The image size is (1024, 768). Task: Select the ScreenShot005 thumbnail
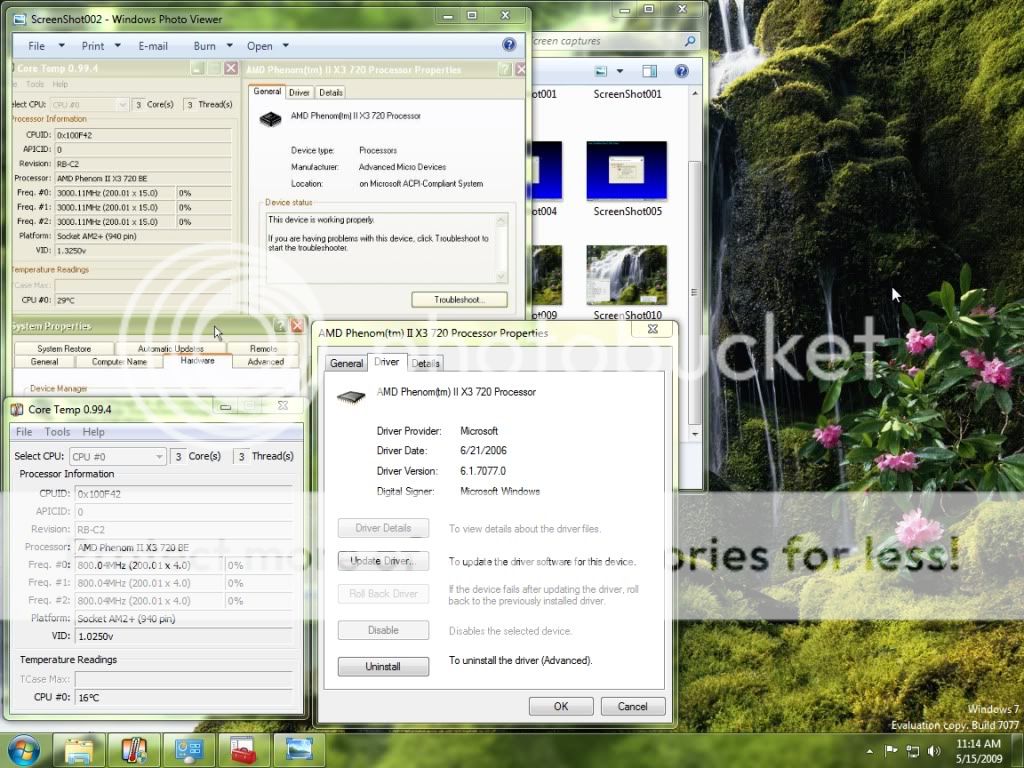coord(627,170)
